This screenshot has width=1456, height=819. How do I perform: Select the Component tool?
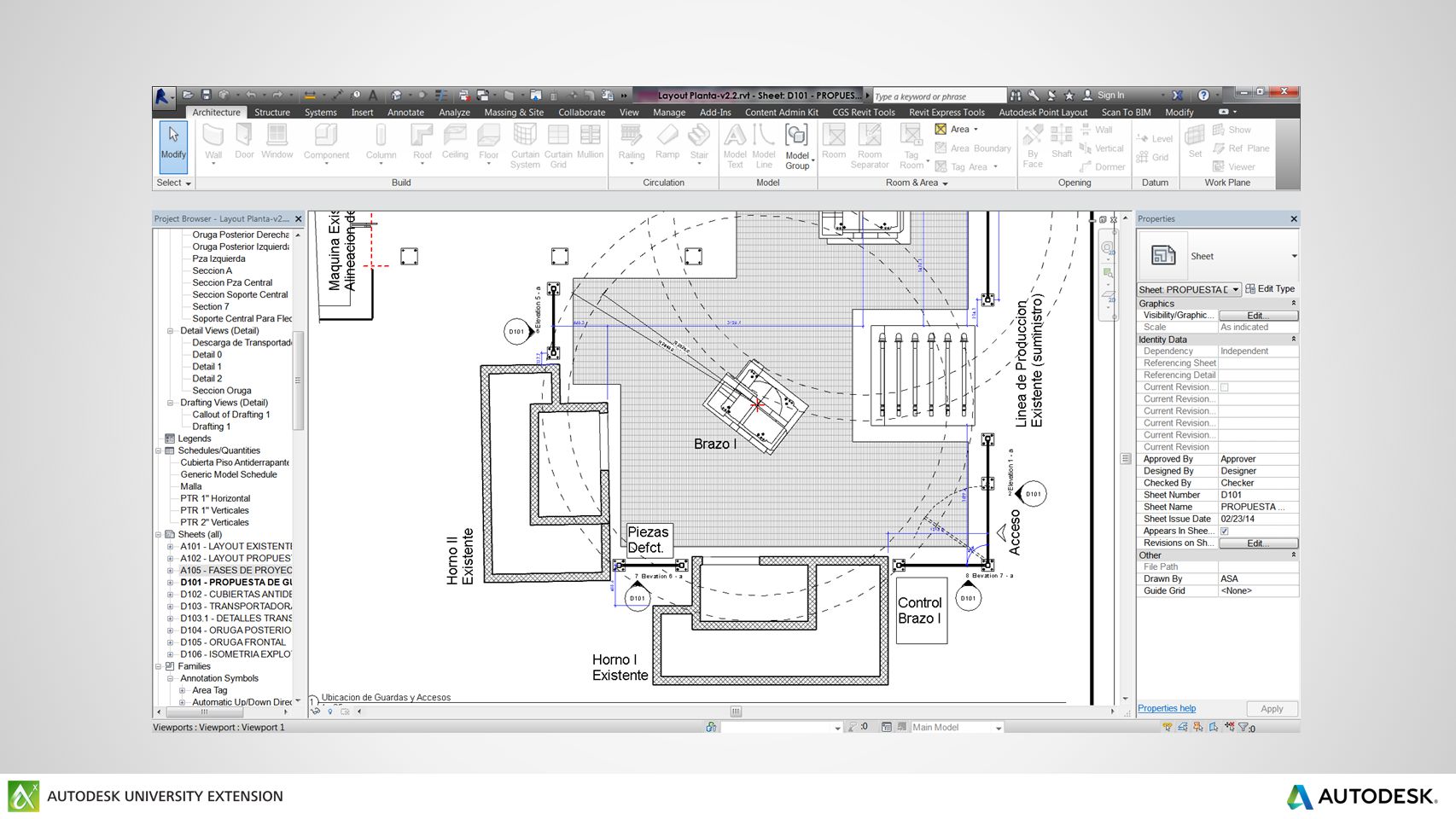(326, 142)
